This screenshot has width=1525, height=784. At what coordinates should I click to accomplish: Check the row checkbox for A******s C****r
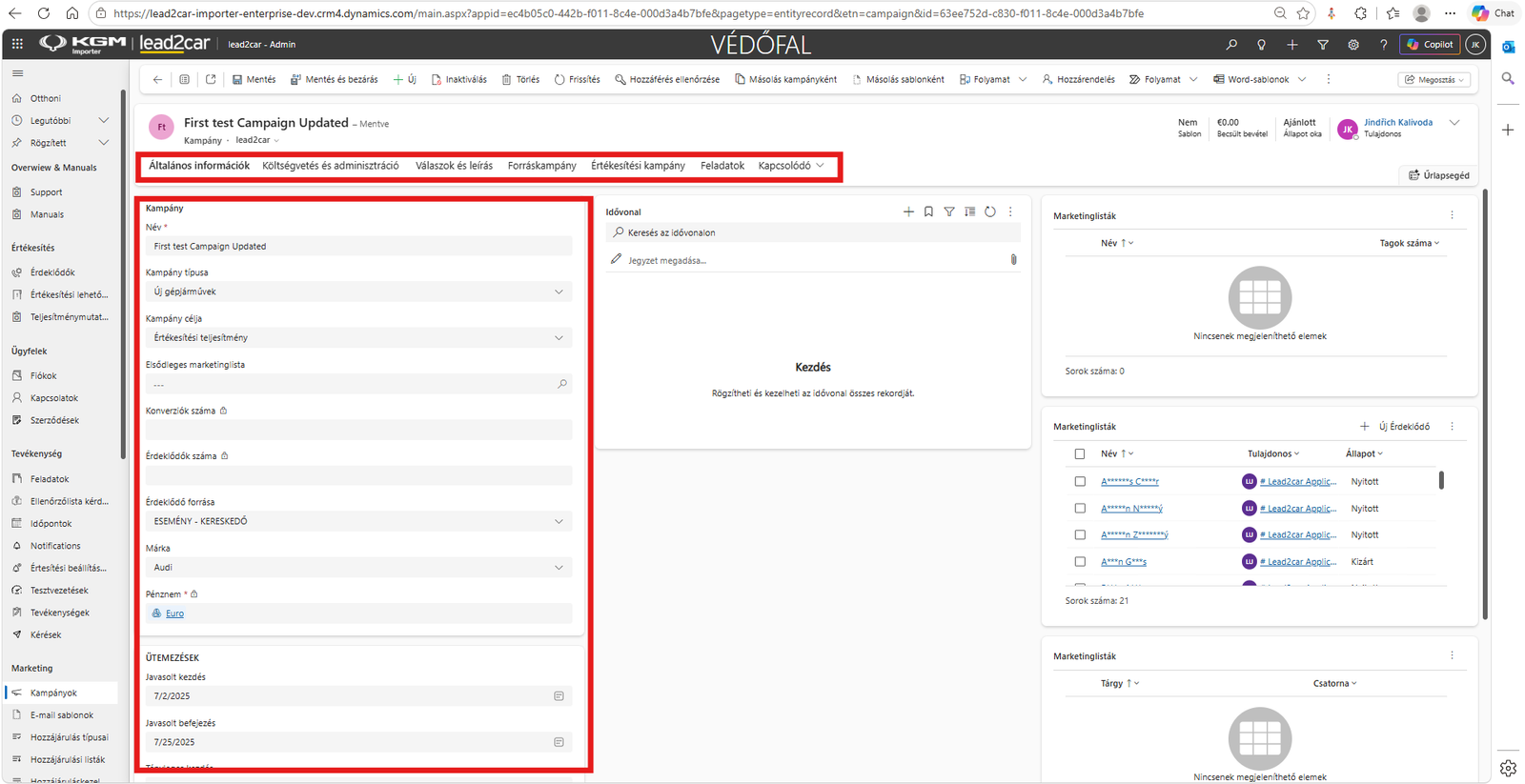(x=1080, y=481)
